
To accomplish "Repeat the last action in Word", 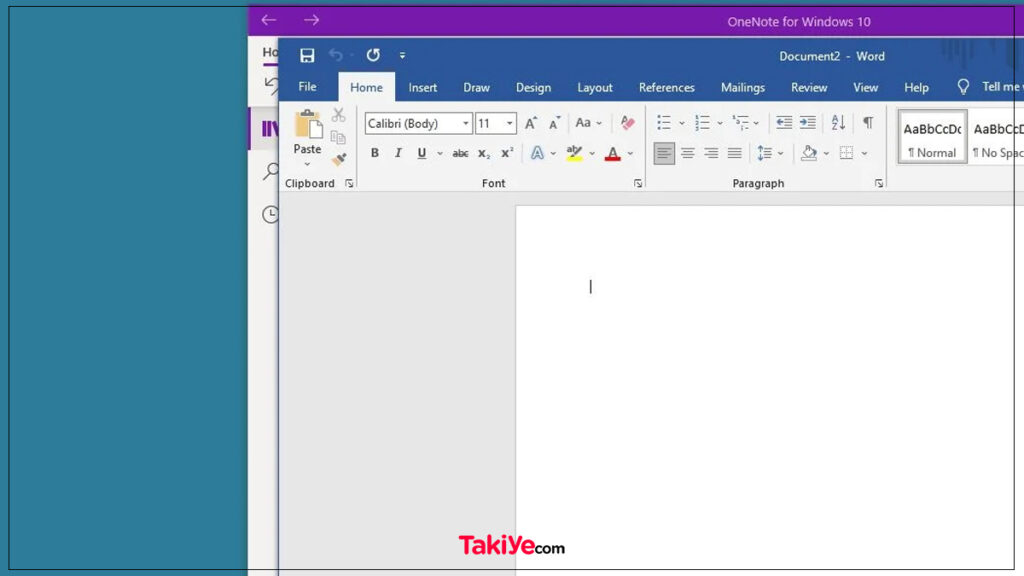I will [x=373, y=56].
